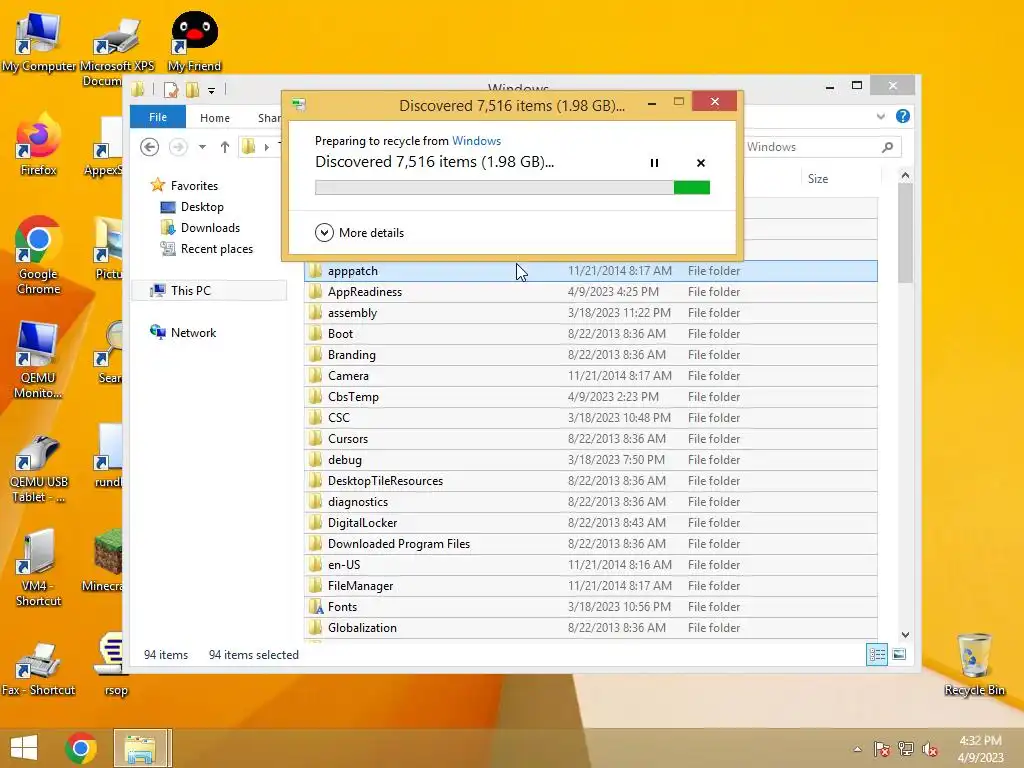
Task: Click New folder icon in title bar
Action: pyautogui.click(x=193, y=89)
